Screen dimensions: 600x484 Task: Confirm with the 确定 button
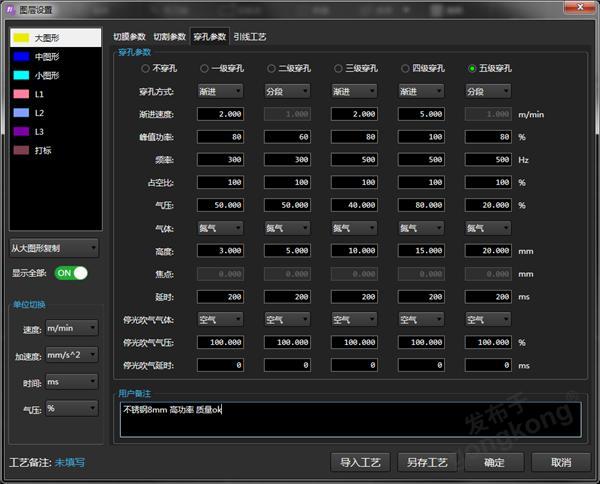tap(494, 462)
